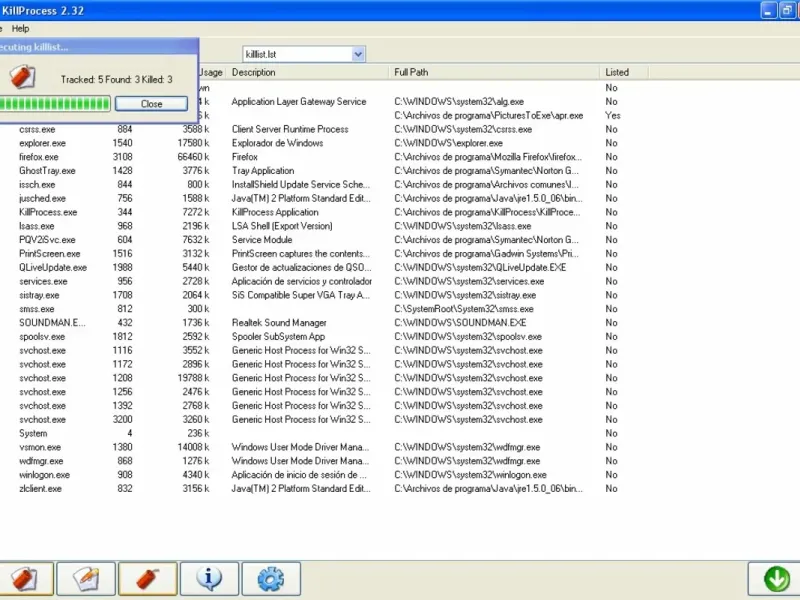The height and width of the screenshot is (600, 800).
Task: Click the dynamite kill-list toolbar icon
Action: (x=26, y=579)
